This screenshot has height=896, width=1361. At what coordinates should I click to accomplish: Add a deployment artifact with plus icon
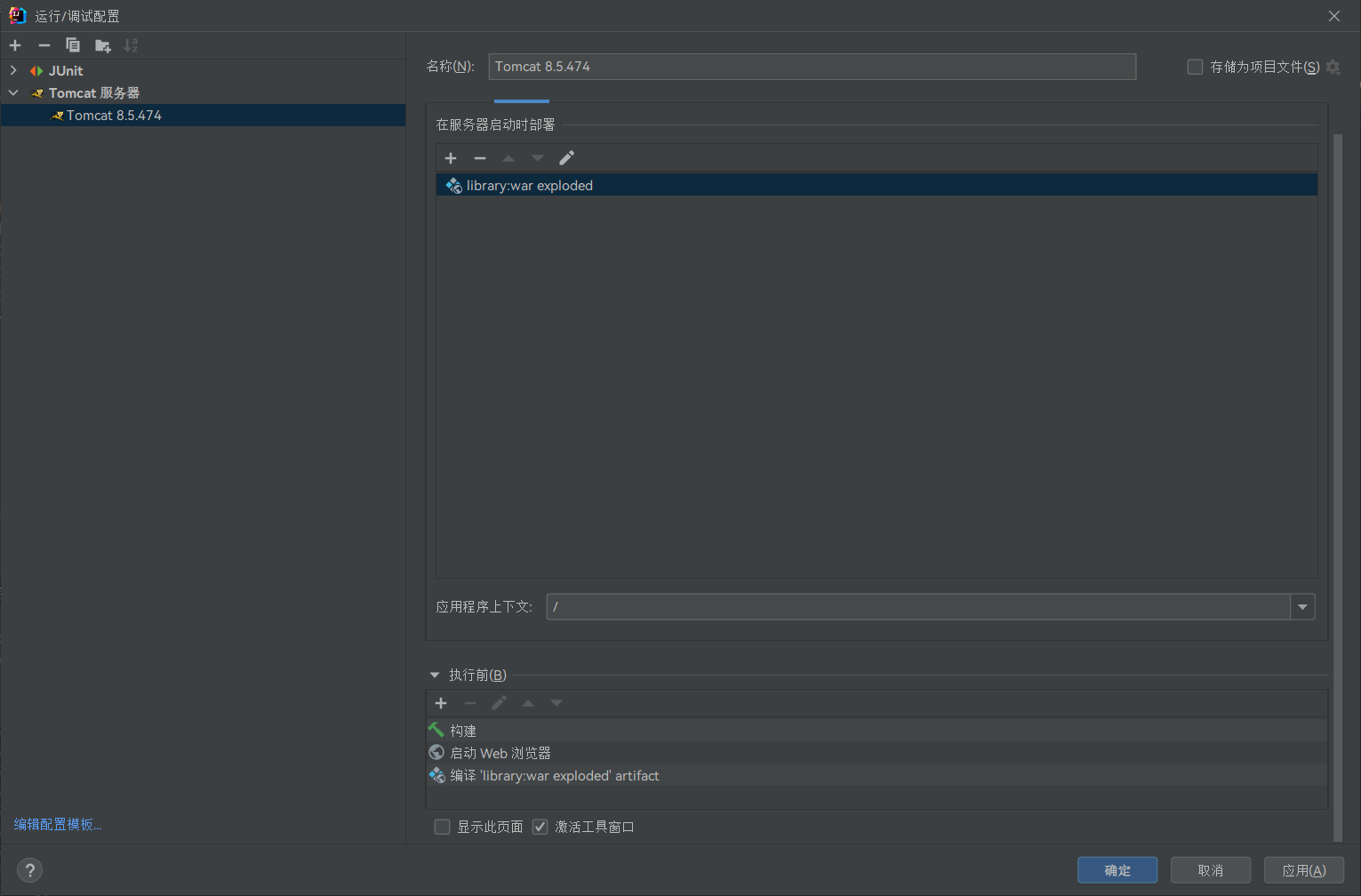click(x=451, y=158)
